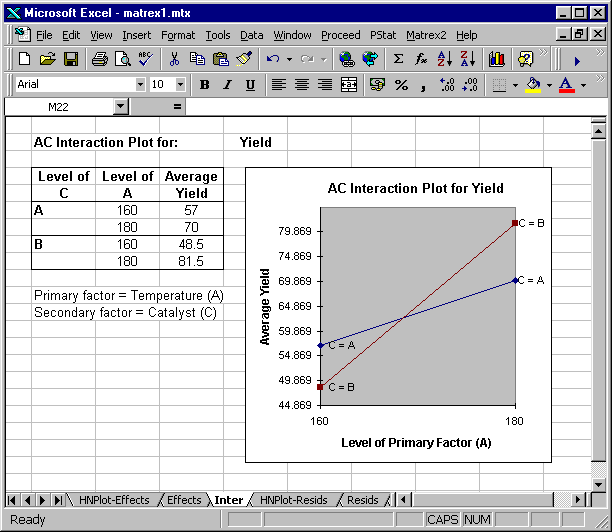
Task: Open Print Preview from the toolbar
Action: coord(122,59)
